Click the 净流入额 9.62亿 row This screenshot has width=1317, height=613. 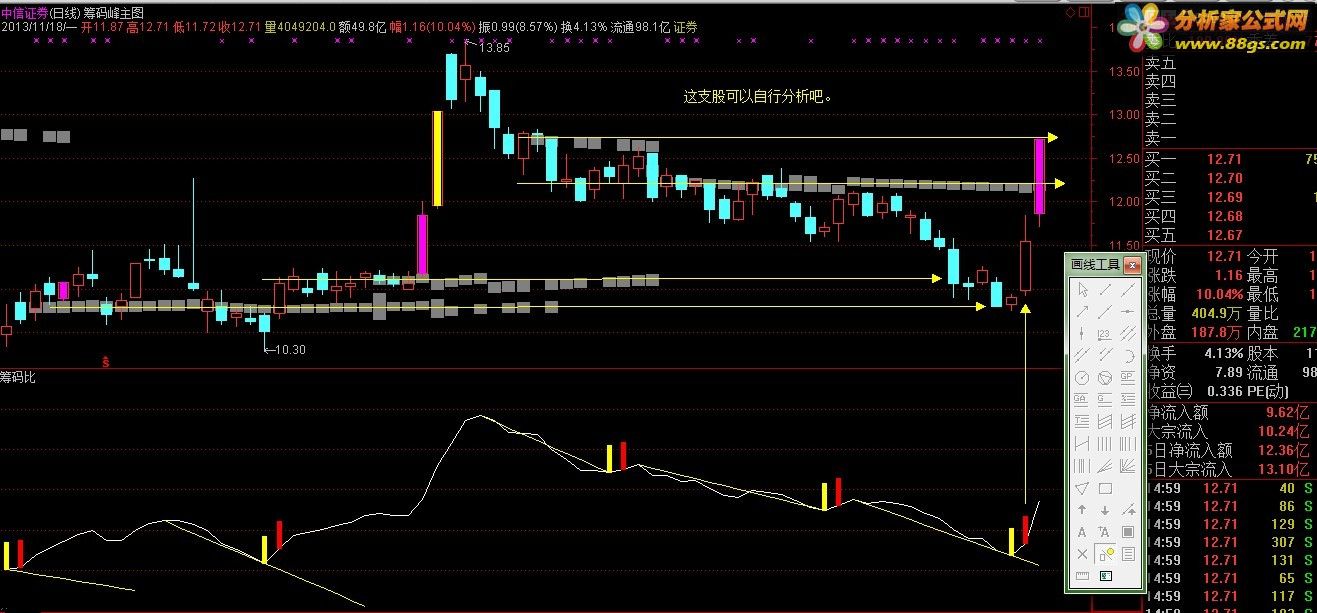[x=1230, y=412]
